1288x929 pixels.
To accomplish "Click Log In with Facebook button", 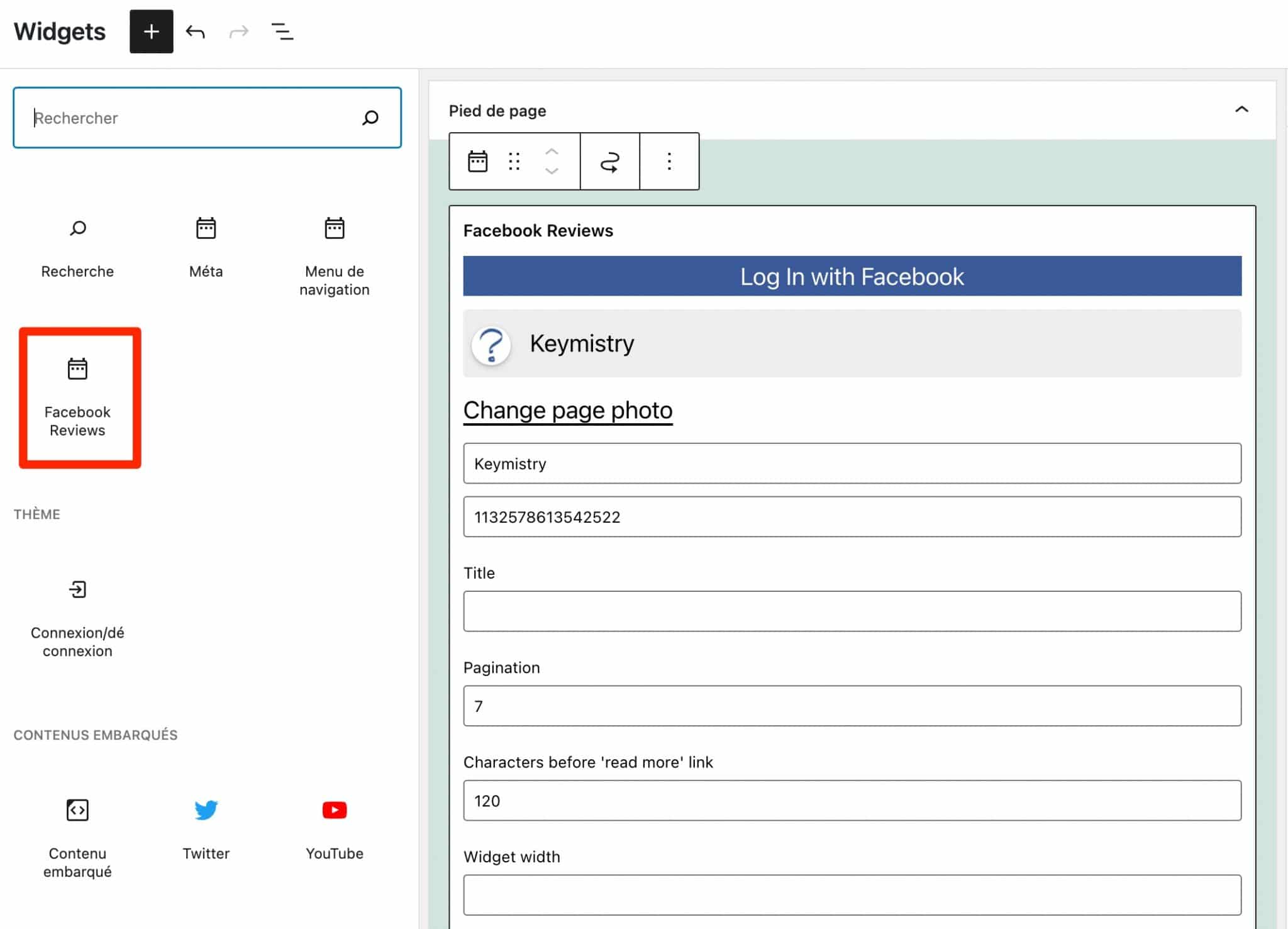I will point(852,276).
